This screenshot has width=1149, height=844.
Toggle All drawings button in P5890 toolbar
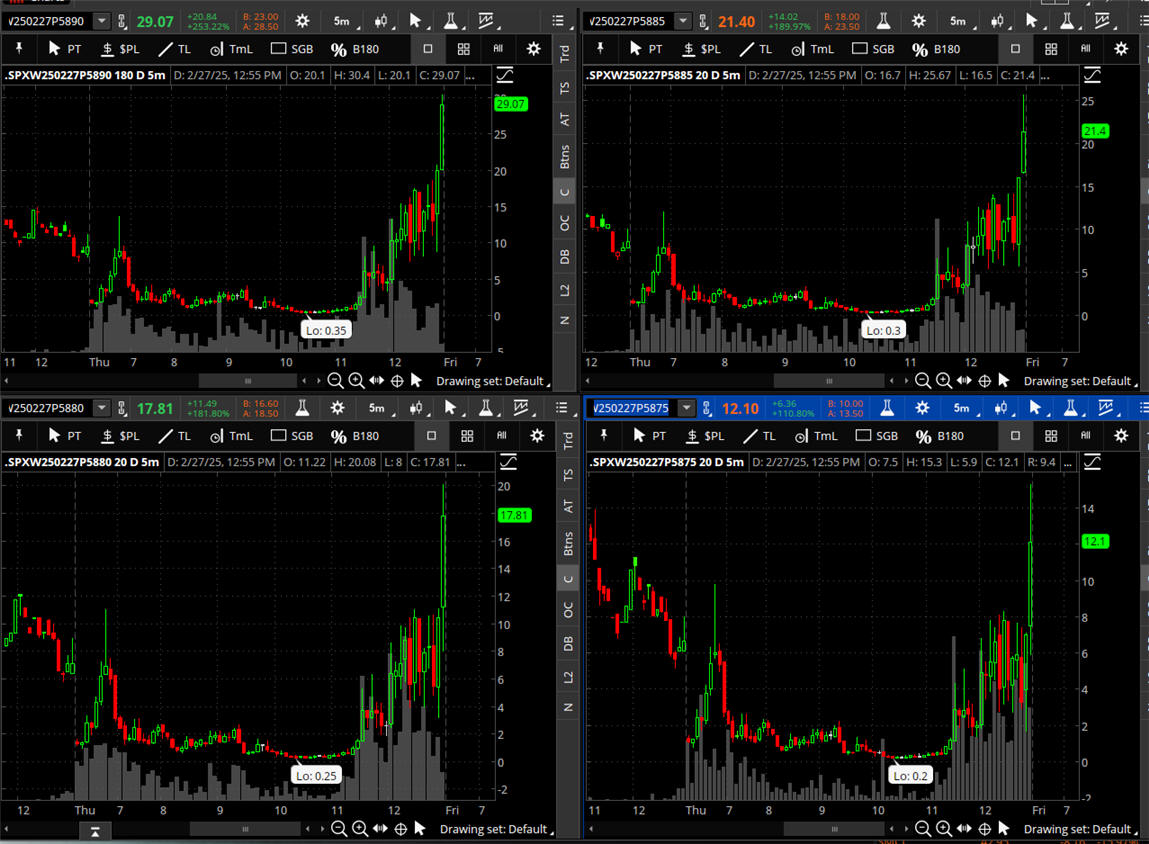498,49
